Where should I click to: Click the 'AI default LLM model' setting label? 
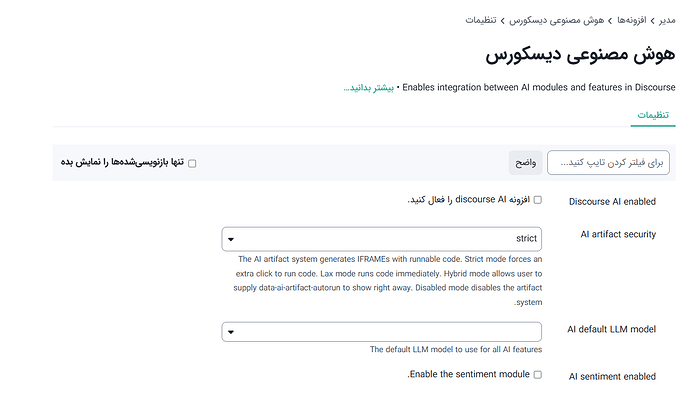[x=611, y=329]
